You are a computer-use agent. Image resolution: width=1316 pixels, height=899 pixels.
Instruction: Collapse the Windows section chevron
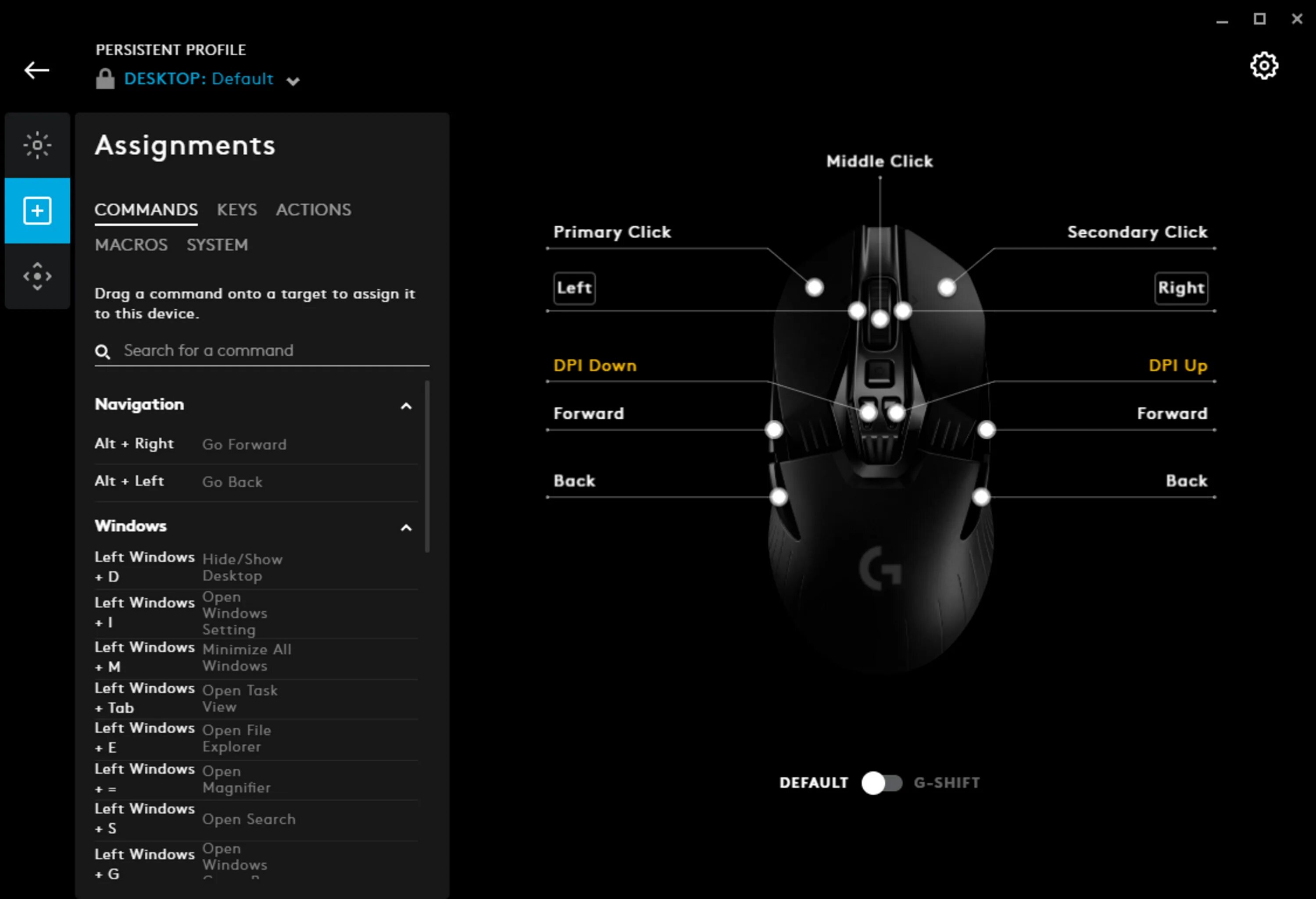406,528
